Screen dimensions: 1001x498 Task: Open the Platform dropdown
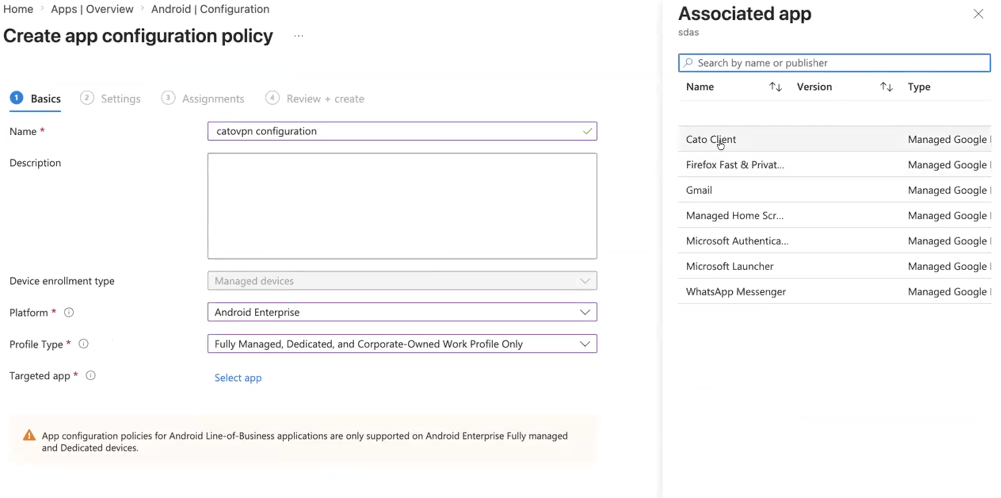pyautogui.click(x=402, y=312)
